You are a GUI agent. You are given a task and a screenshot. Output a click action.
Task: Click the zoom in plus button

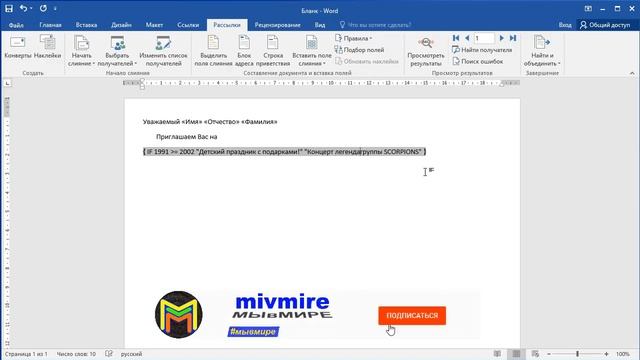607,354
